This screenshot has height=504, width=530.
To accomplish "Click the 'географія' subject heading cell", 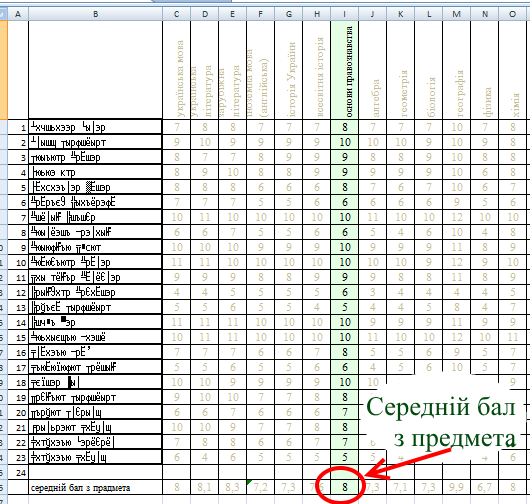I will pyautogui.click(x=457, y=70).
